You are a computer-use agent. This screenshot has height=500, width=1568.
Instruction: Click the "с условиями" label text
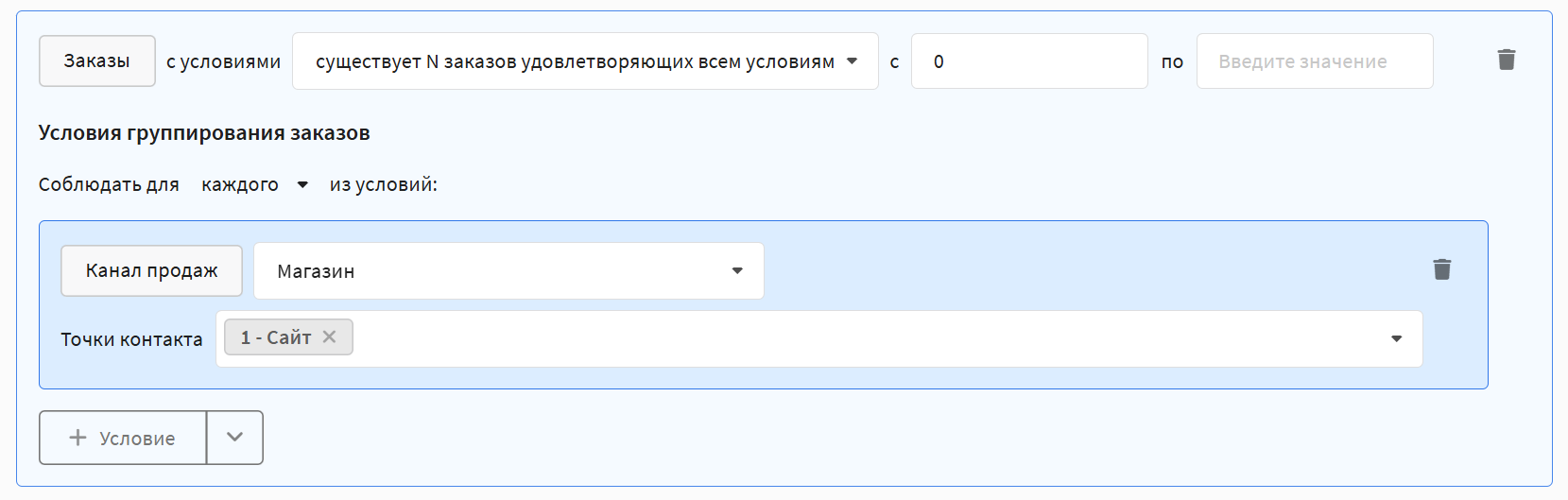[x=223, y=61]
